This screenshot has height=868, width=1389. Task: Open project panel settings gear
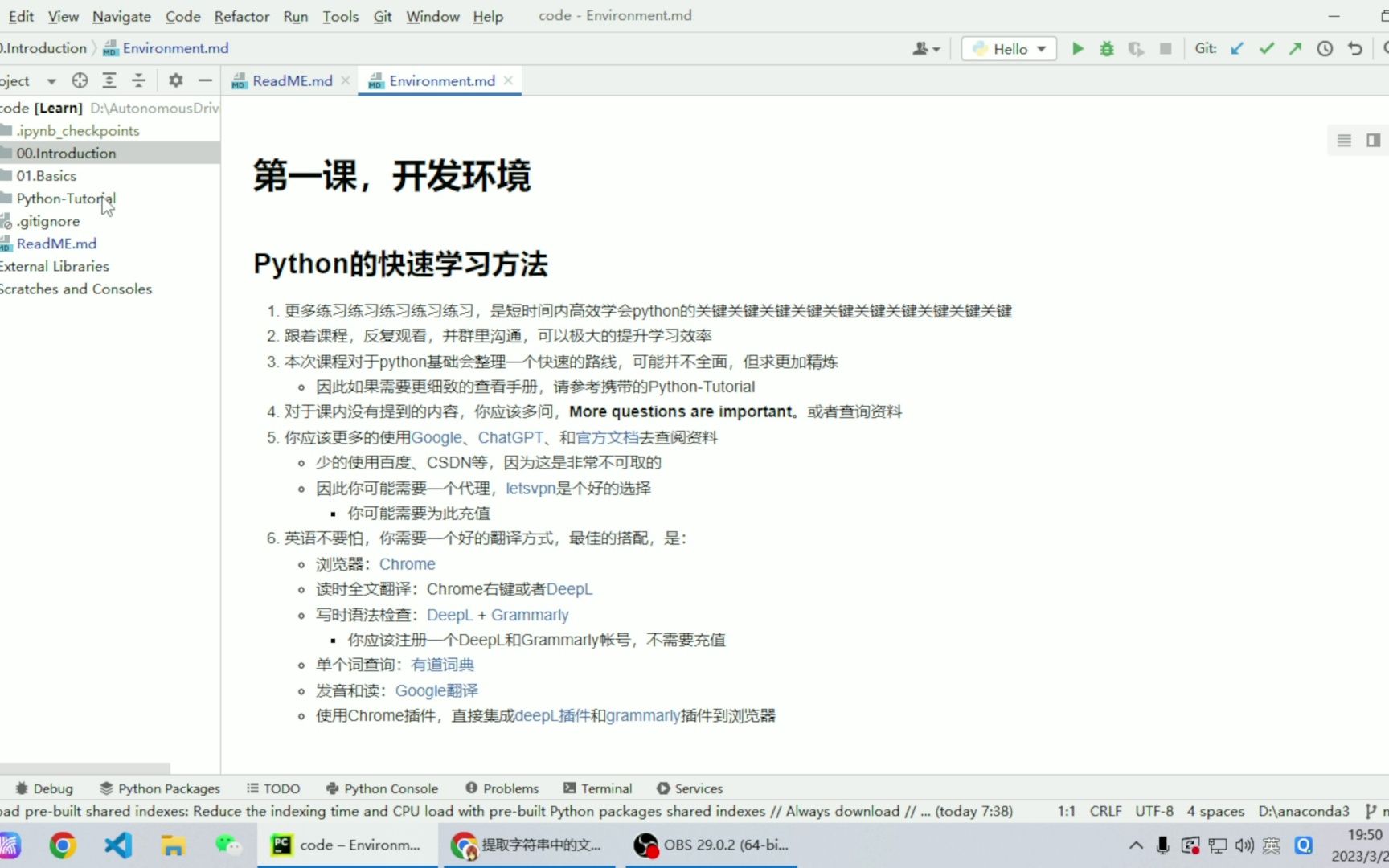coord(176,80)
